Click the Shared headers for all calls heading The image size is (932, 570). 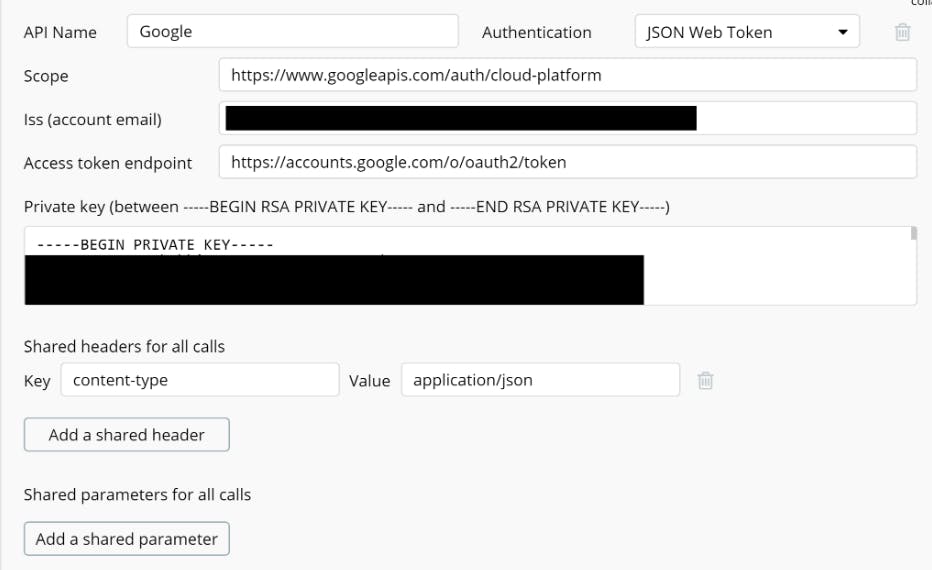124,347
